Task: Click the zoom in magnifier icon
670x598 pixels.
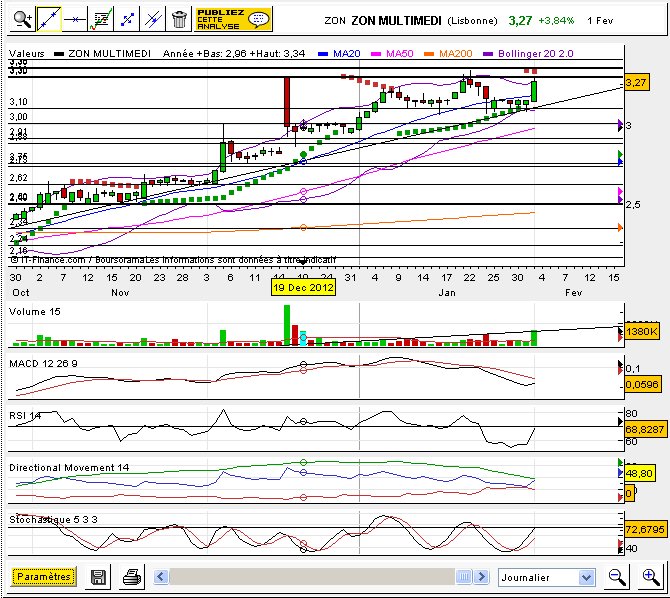Action: (650, 577)
